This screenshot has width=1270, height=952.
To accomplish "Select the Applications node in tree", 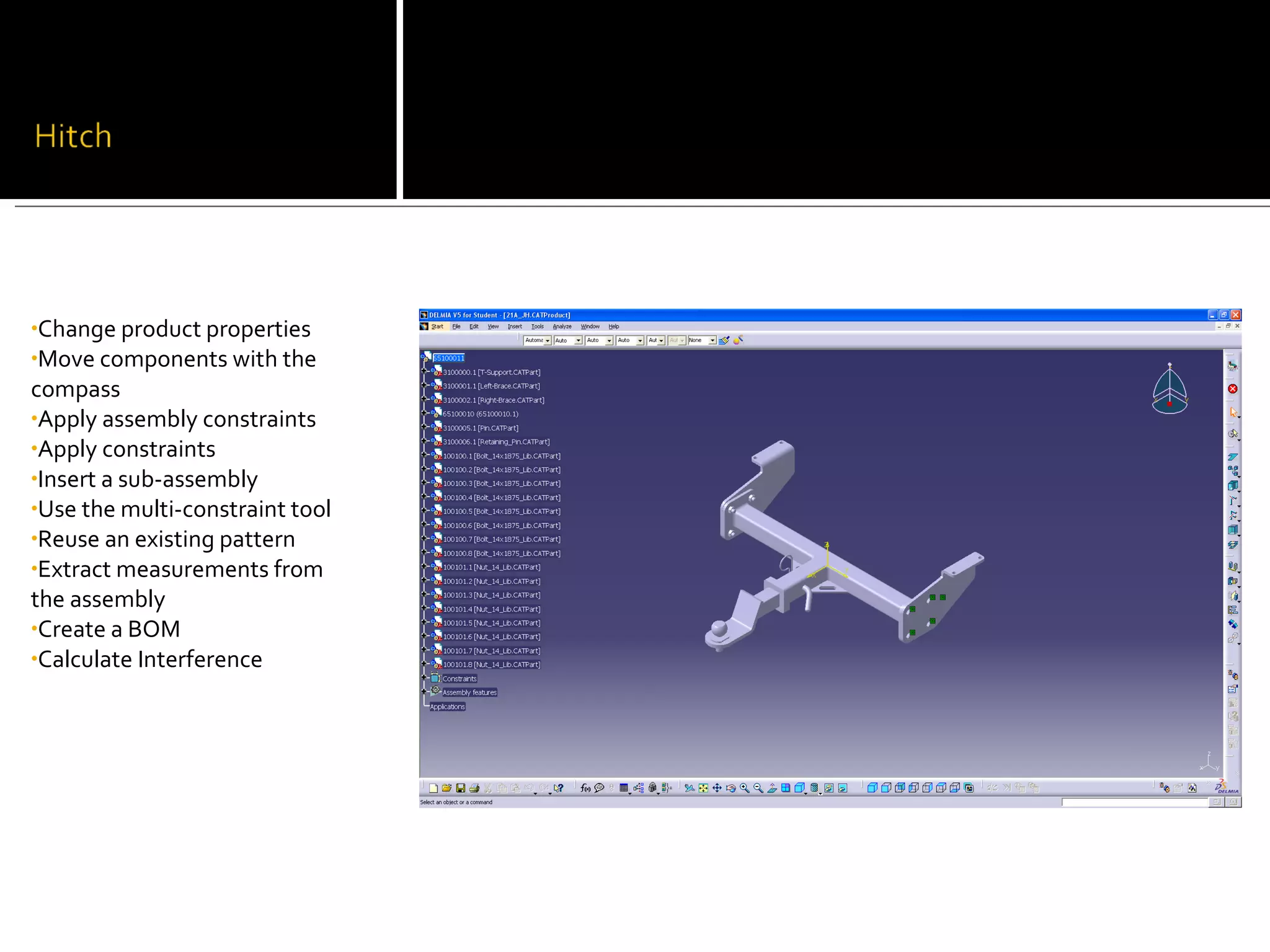I will click(447, 707).
